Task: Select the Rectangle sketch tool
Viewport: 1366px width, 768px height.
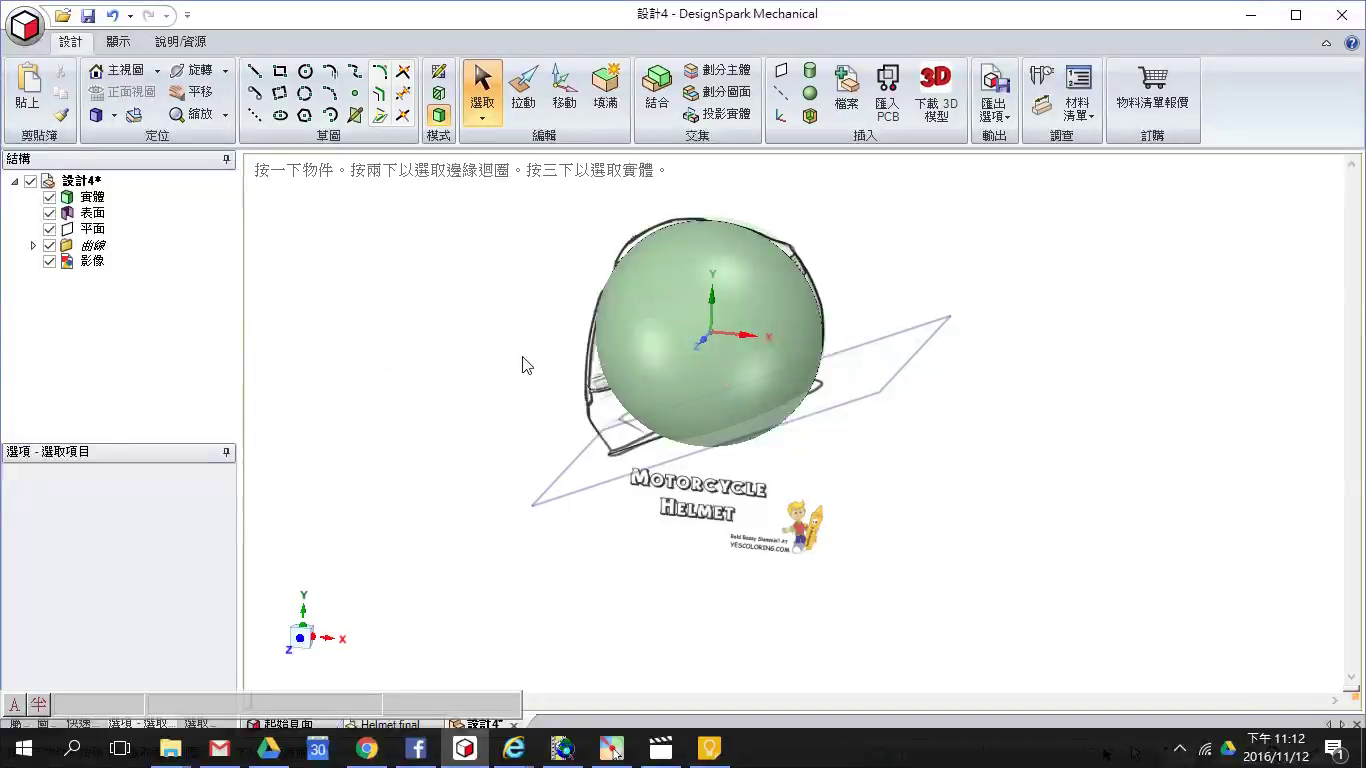Action: (280, 71)
